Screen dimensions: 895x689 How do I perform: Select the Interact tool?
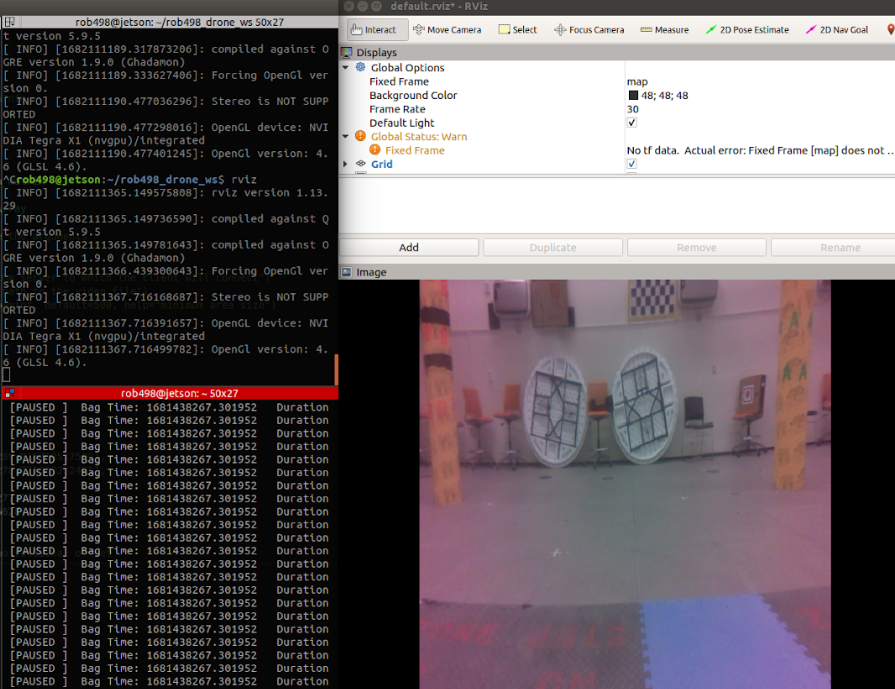coord(376,30)
